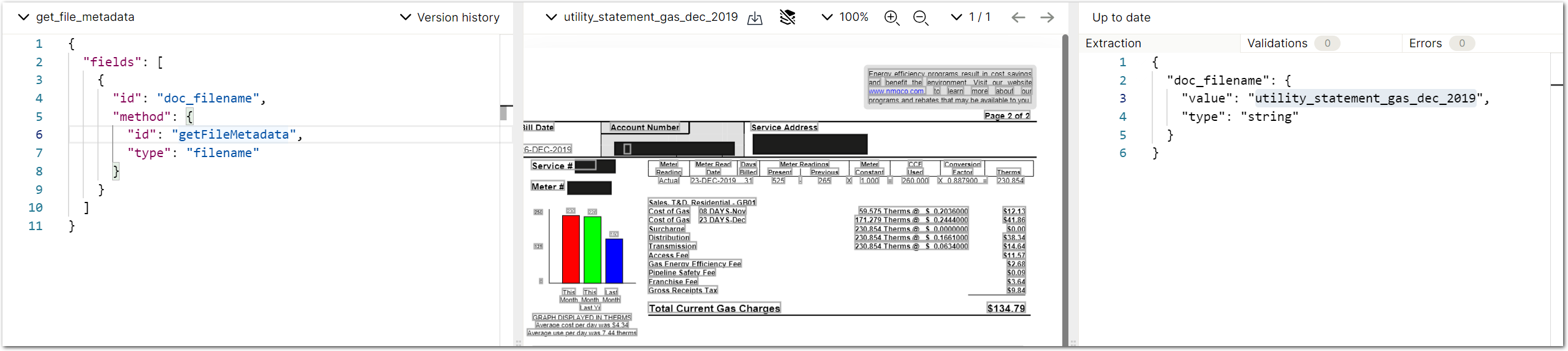Click the $134.79 total amount
This screenshot has height=351, width=1568.
coord(1006,308)
